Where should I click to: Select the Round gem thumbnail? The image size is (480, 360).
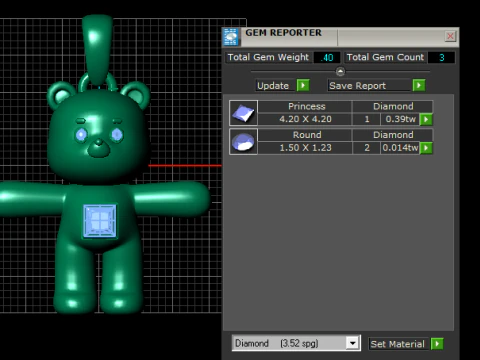click(243, 142)
